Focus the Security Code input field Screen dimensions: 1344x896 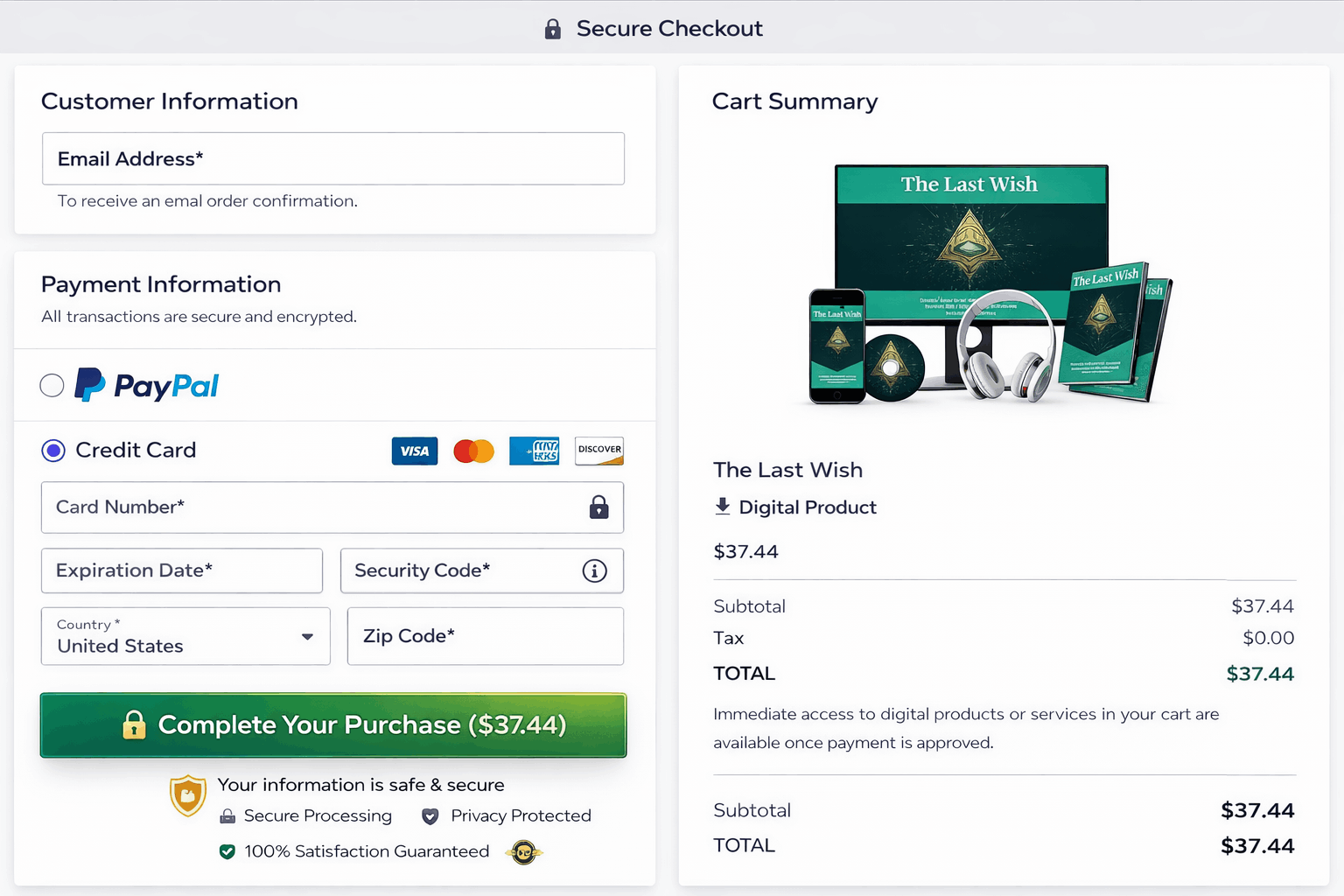click(482, 570)
